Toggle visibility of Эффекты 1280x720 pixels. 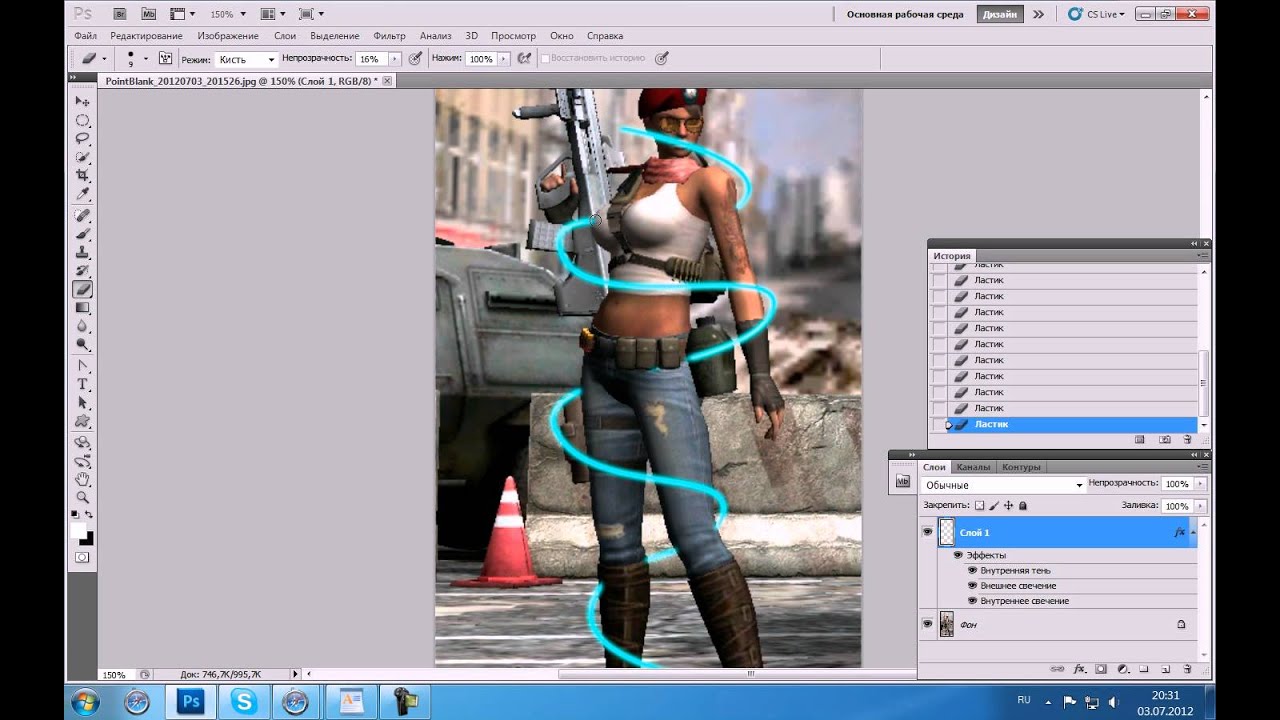pos(958,555)
